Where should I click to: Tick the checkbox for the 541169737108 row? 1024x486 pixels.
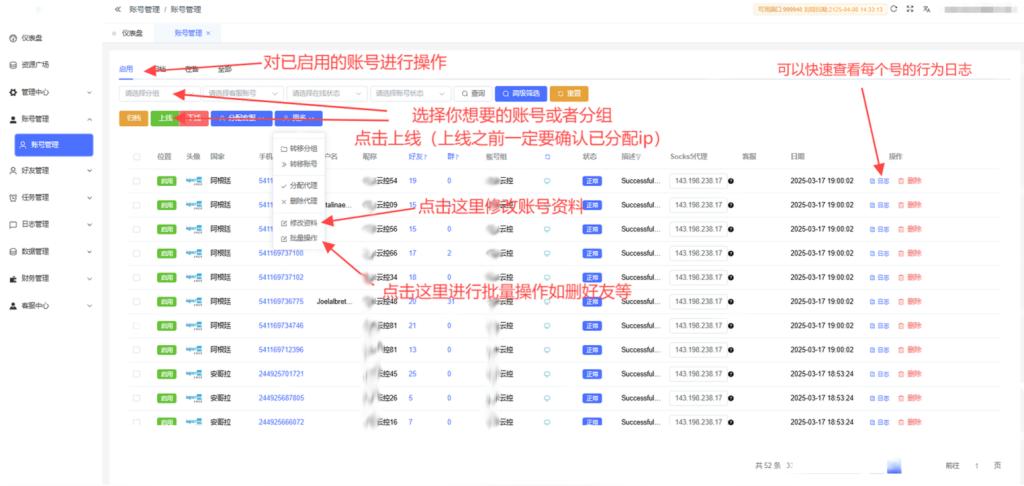click(x=136, y=253)
